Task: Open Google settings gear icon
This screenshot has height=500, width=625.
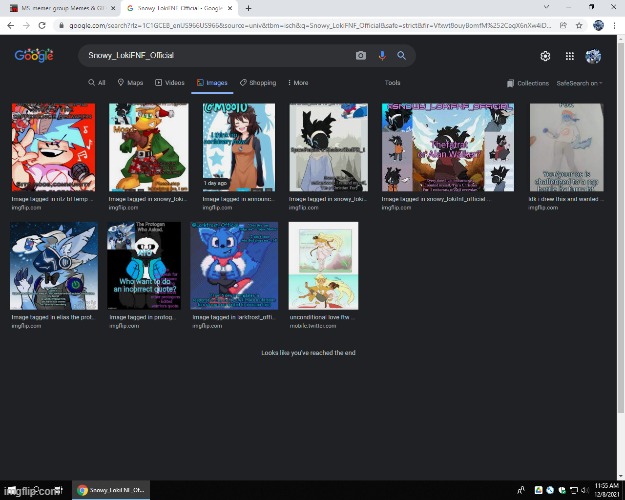Action: point(545,56)
